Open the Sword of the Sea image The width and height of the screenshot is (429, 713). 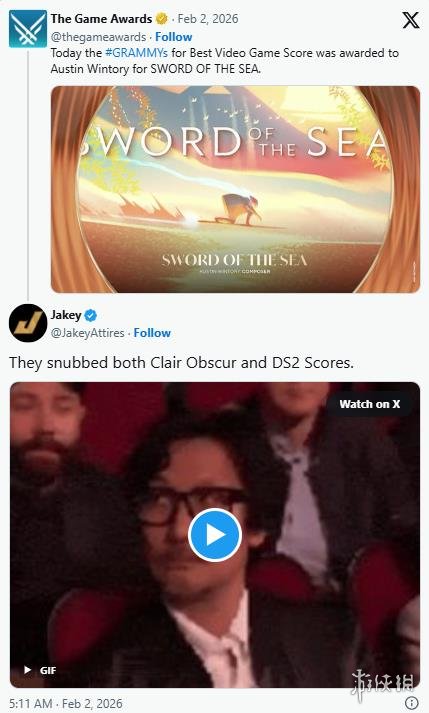point(235,189)
